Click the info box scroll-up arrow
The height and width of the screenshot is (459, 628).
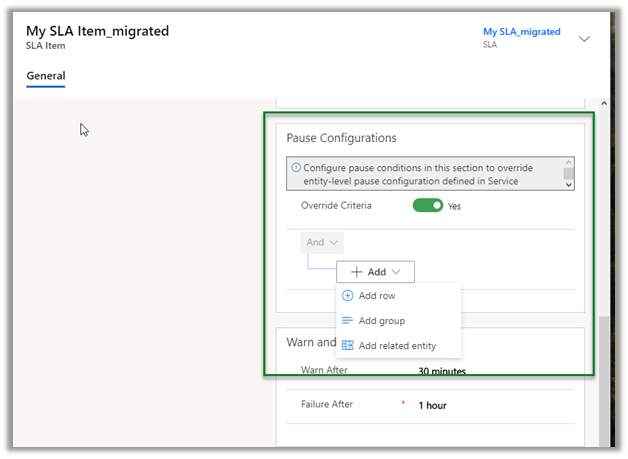pos(569,162)
